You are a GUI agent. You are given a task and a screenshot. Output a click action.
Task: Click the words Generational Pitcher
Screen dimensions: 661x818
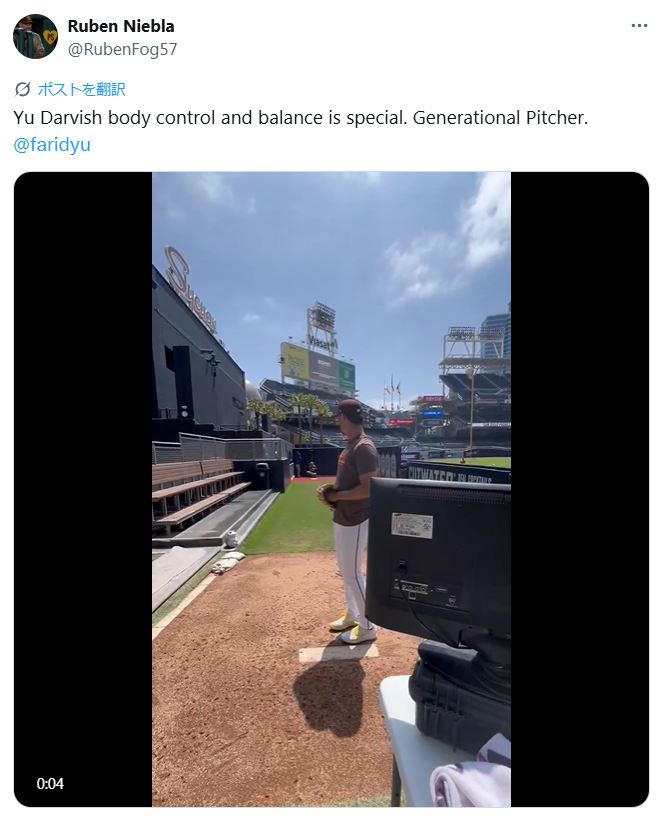point(500,118)
